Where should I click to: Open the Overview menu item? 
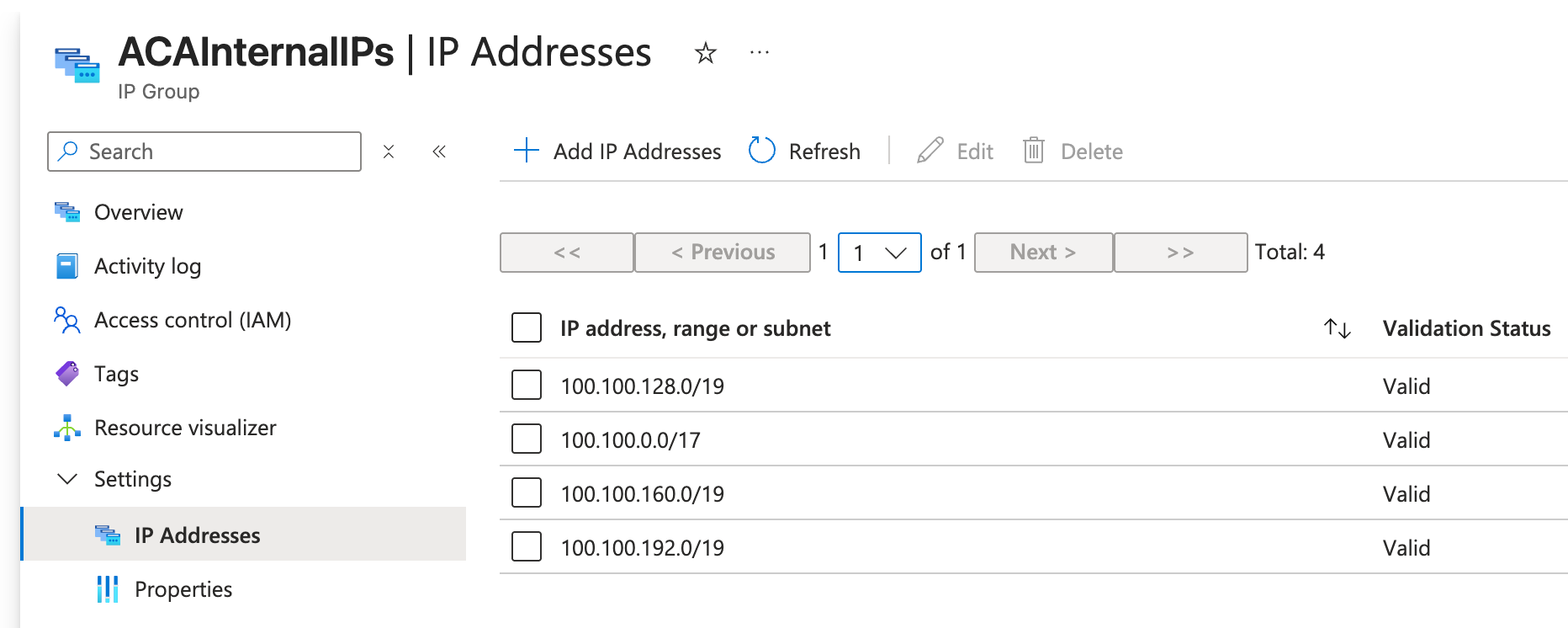point(138,212)
